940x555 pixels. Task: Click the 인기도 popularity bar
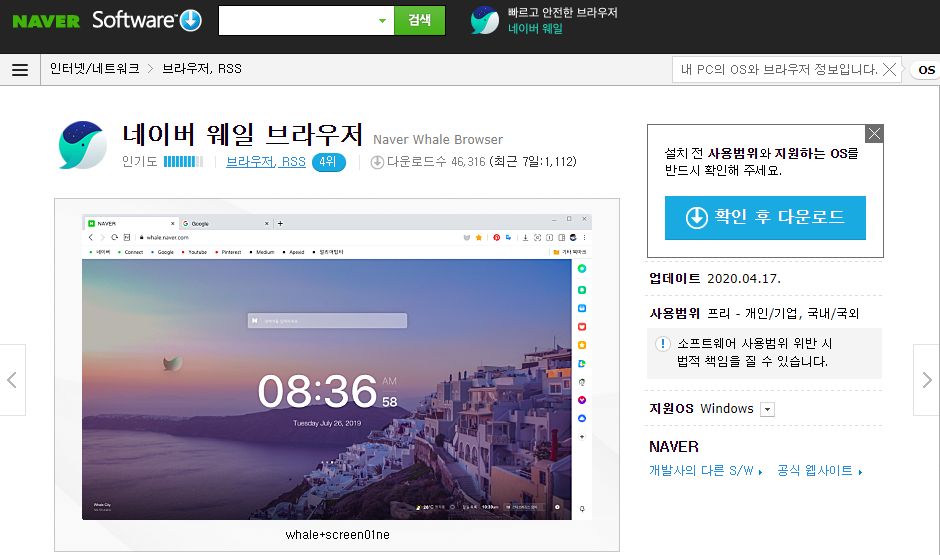pyautogui.click(x=183, y=162)
